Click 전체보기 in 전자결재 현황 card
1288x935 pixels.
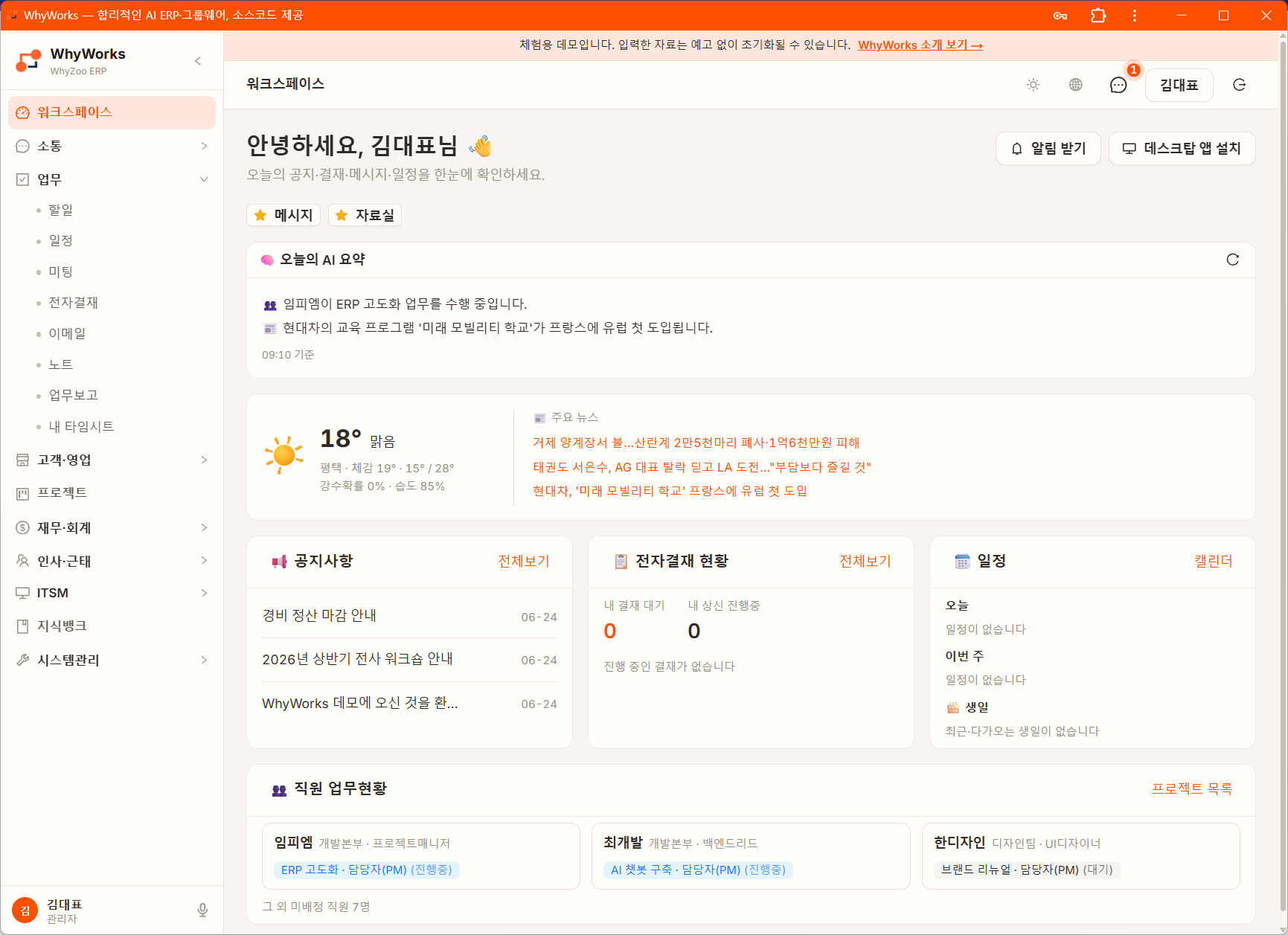tap(865, 562)
